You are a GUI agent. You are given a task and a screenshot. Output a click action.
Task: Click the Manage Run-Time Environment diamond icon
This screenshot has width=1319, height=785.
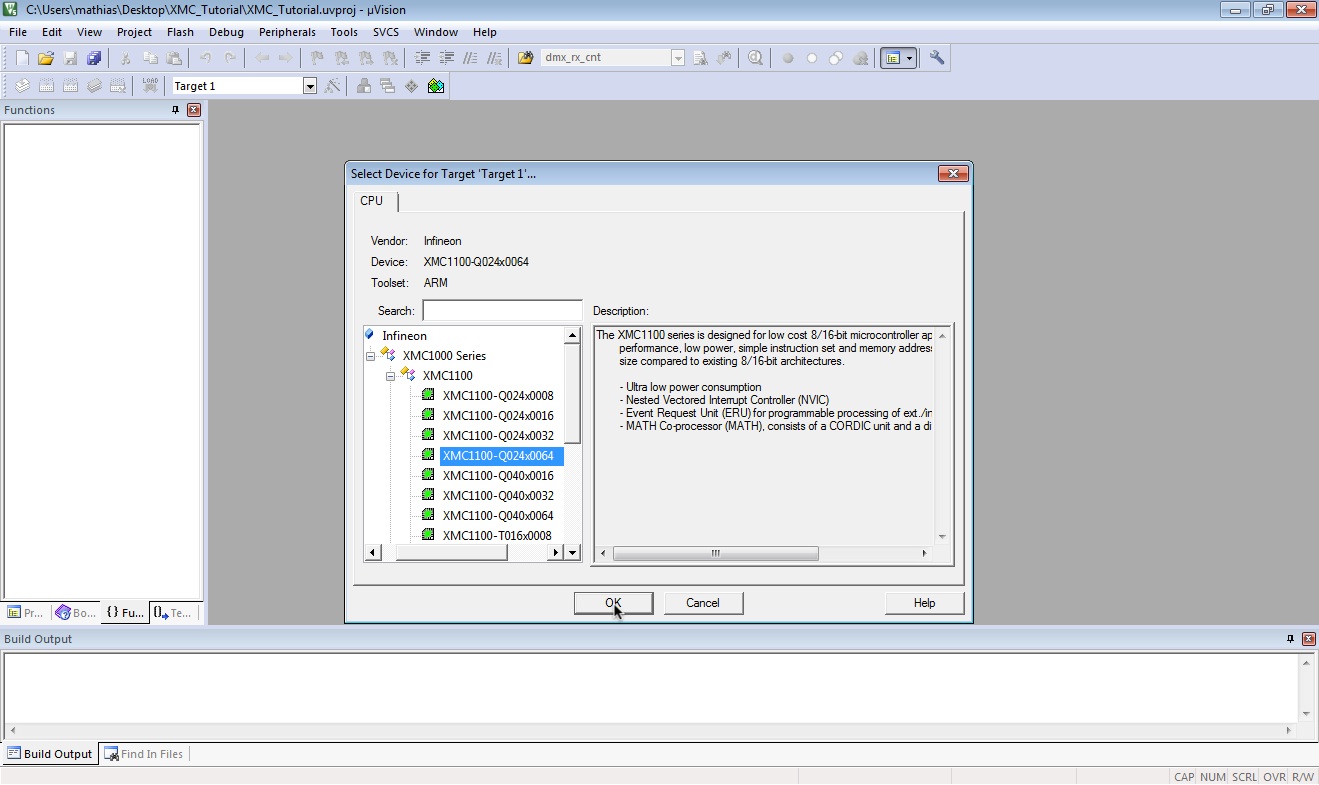click(x=411, y=86)
